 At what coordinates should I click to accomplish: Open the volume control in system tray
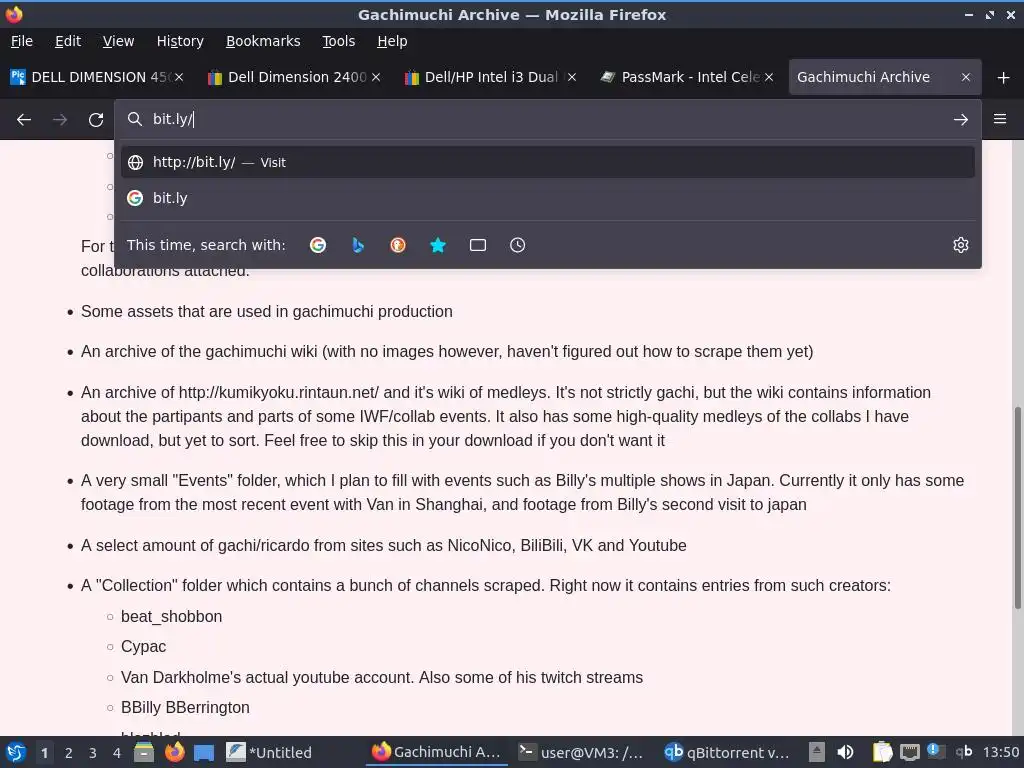[x=845, y=752]
